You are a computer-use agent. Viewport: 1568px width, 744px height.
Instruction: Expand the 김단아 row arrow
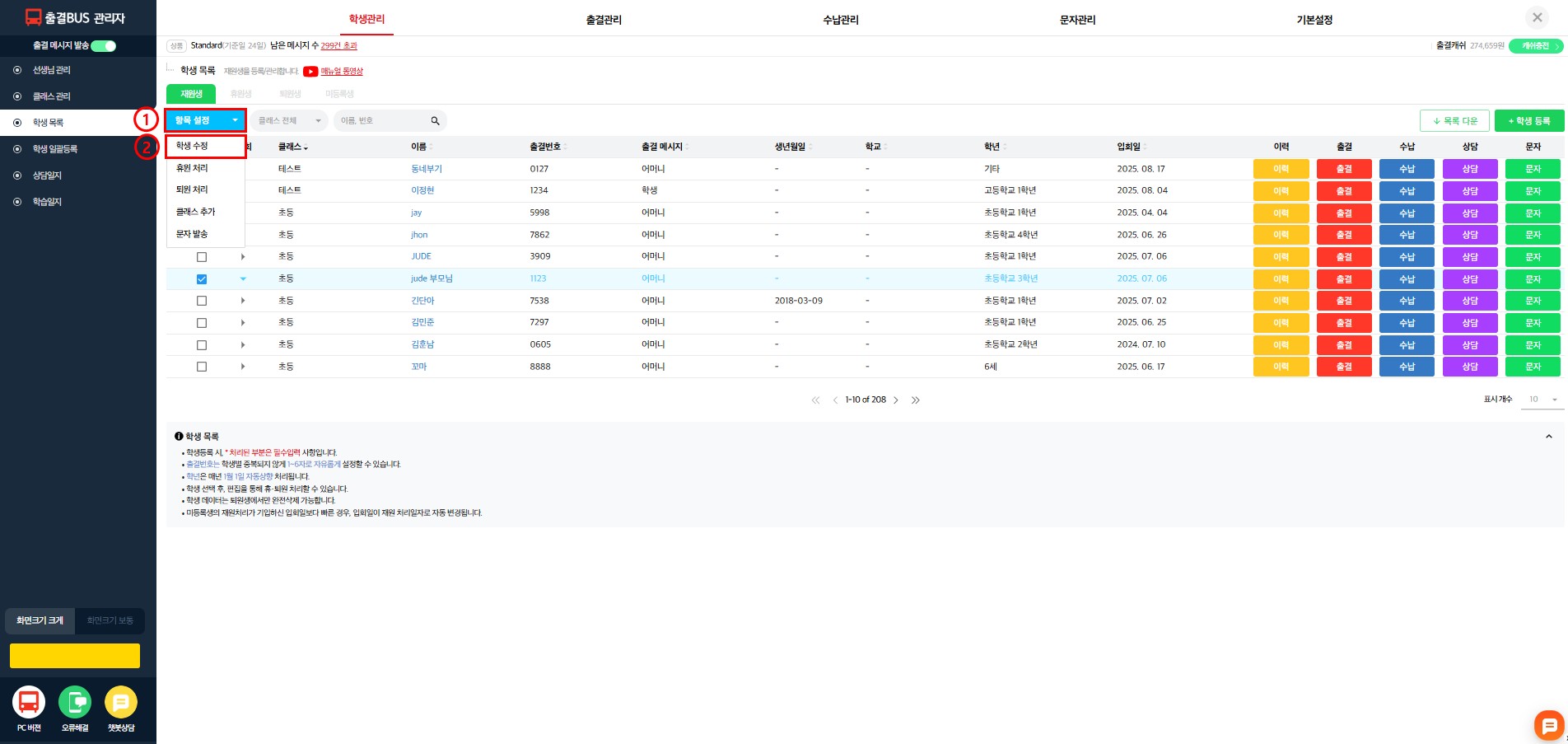(x=243, y=301)
